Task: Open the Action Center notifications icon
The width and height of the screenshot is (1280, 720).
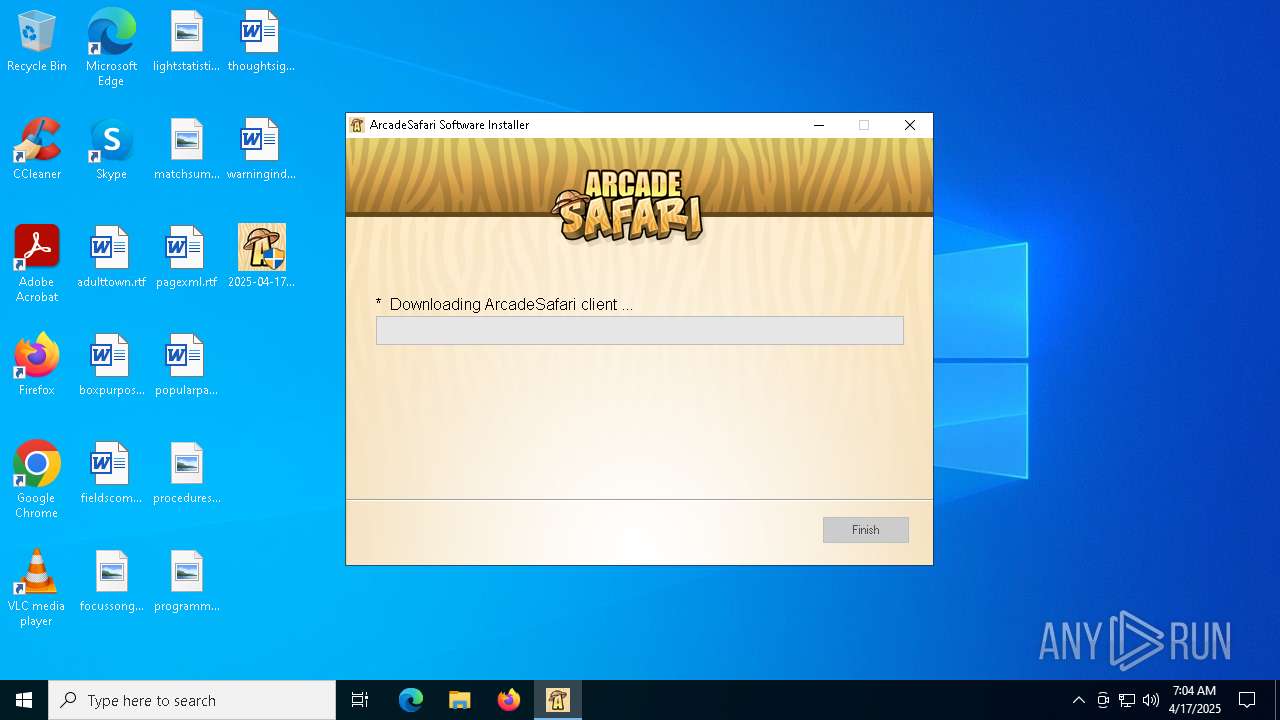Action: click(x=1247, y=700)
